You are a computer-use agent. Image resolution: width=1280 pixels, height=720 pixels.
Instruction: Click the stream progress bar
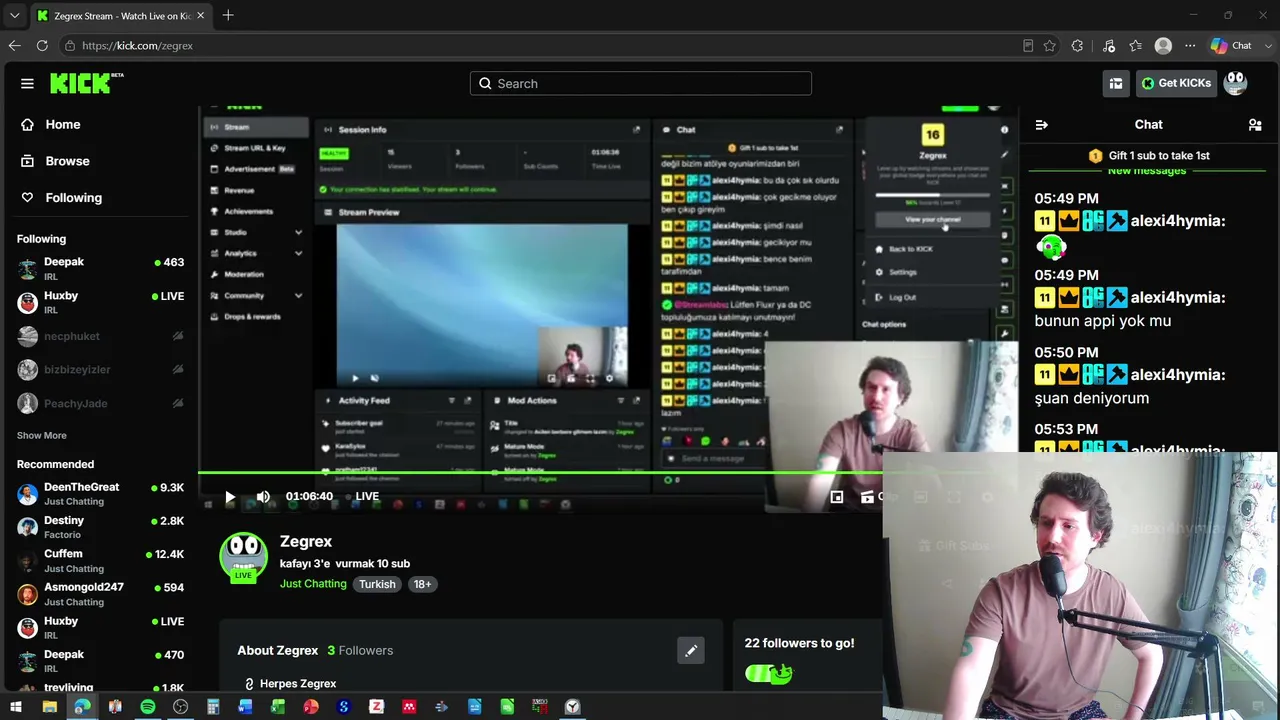click(x=540, y=473)
